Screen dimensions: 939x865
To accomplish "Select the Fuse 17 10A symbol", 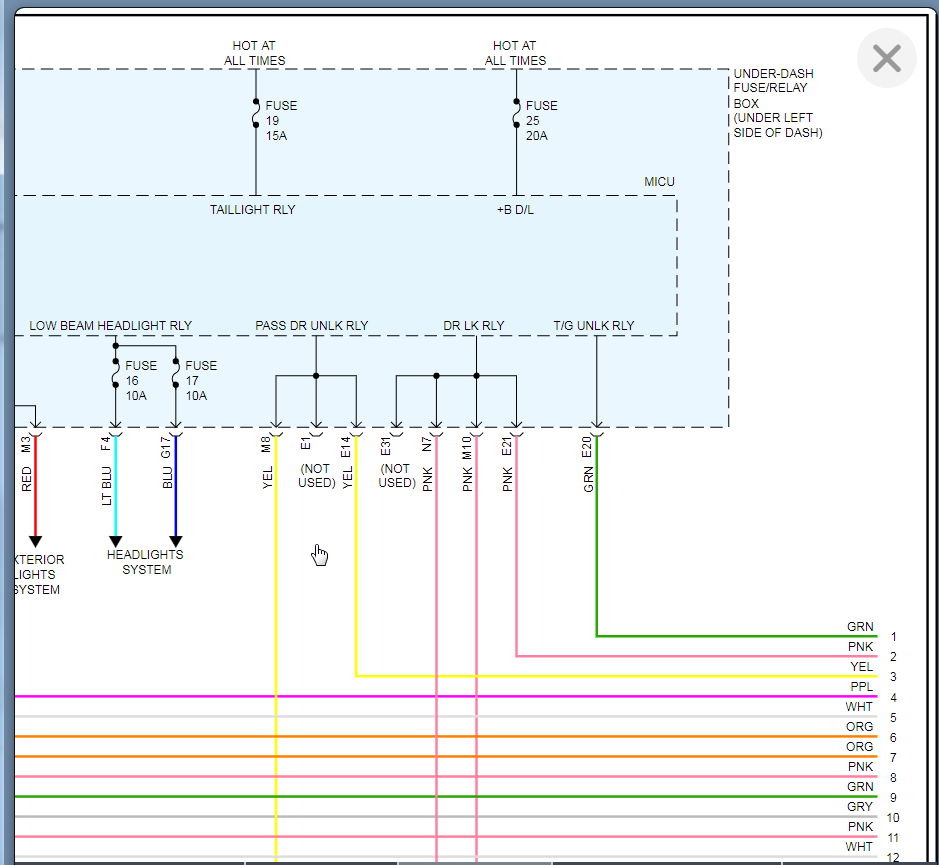I will pos(176,373).
